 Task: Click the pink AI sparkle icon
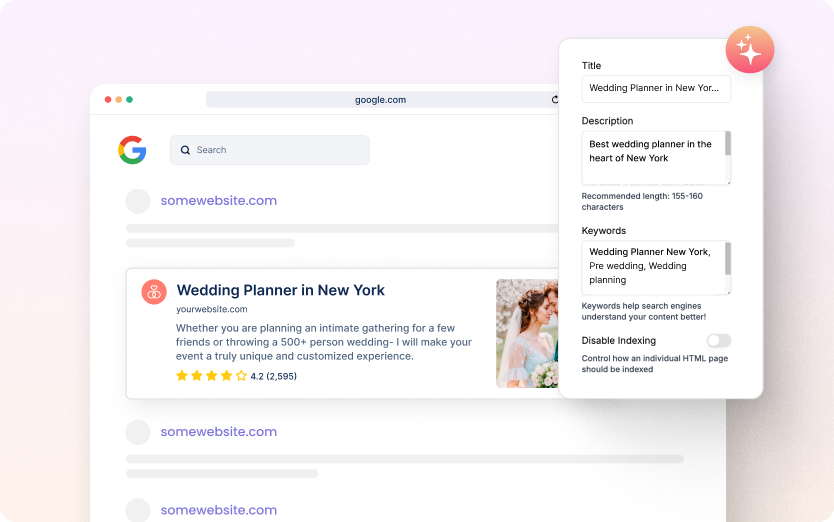[749, 50]
